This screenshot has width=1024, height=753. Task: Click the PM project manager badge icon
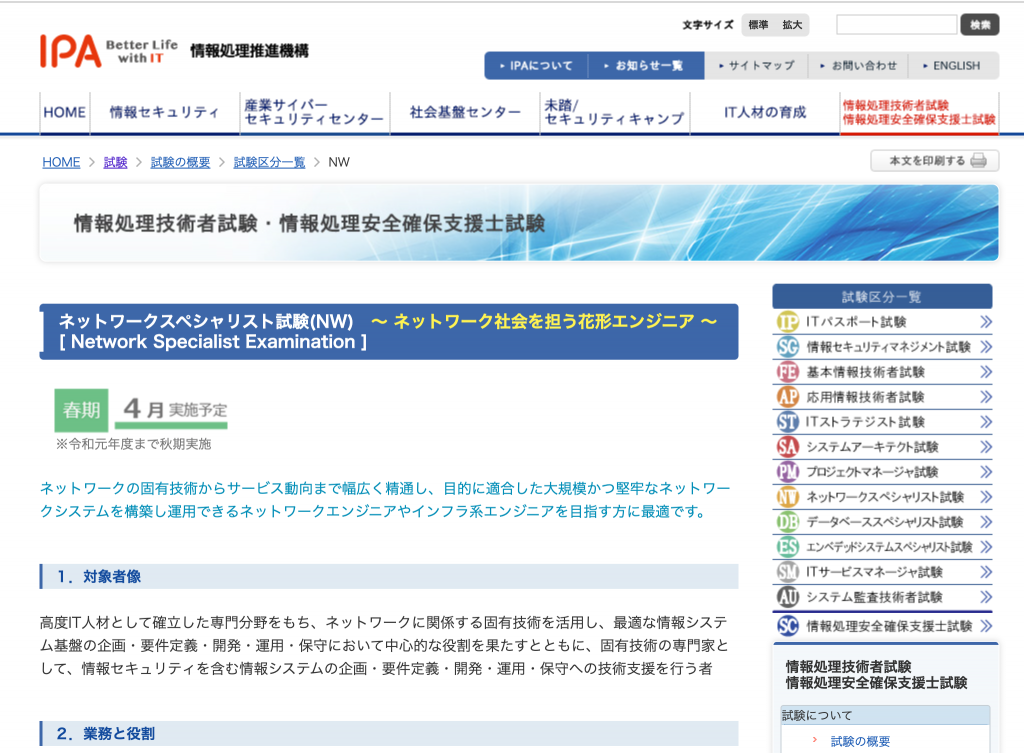click(x=788, y=472)
